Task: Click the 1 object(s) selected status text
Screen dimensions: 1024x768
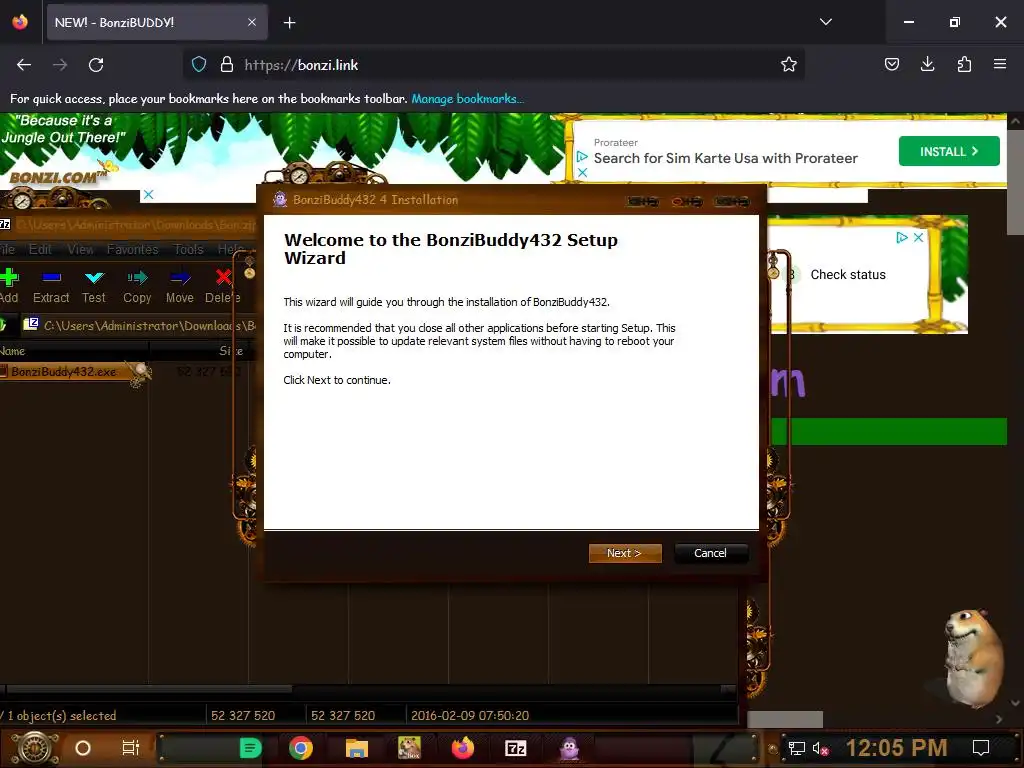Action: pyautogui.click(x=62, y=716)
